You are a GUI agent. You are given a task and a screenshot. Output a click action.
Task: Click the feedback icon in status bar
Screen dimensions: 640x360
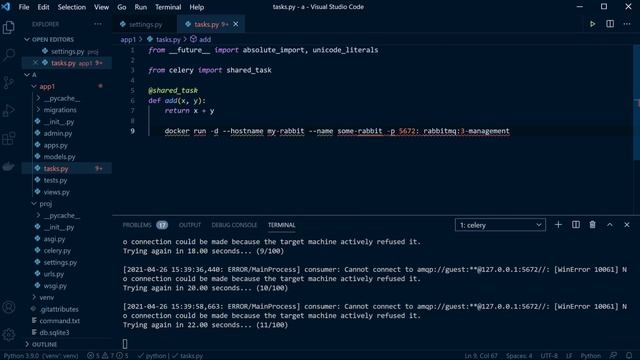[613, 356]
